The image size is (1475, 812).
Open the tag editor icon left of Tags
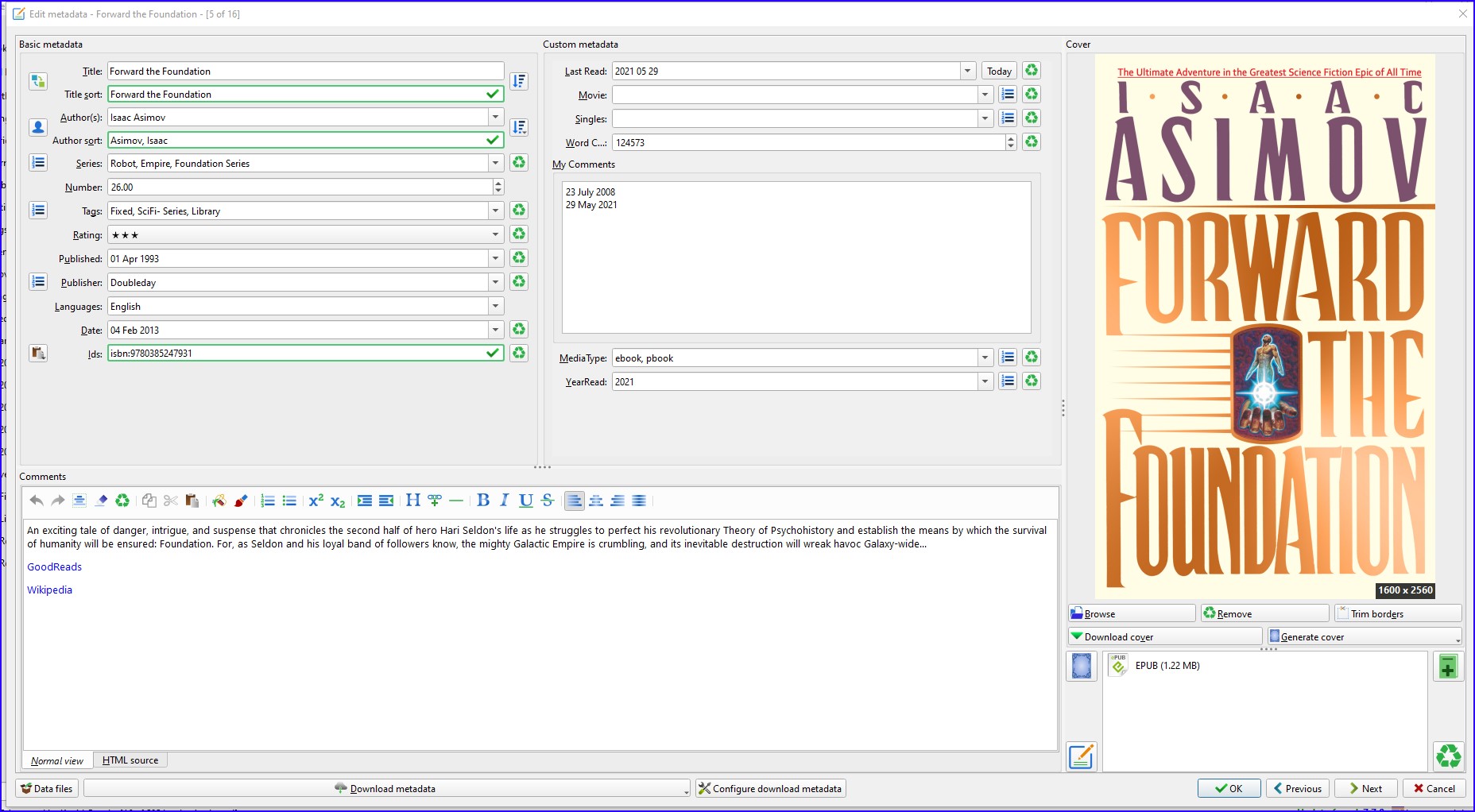point(37,211)
